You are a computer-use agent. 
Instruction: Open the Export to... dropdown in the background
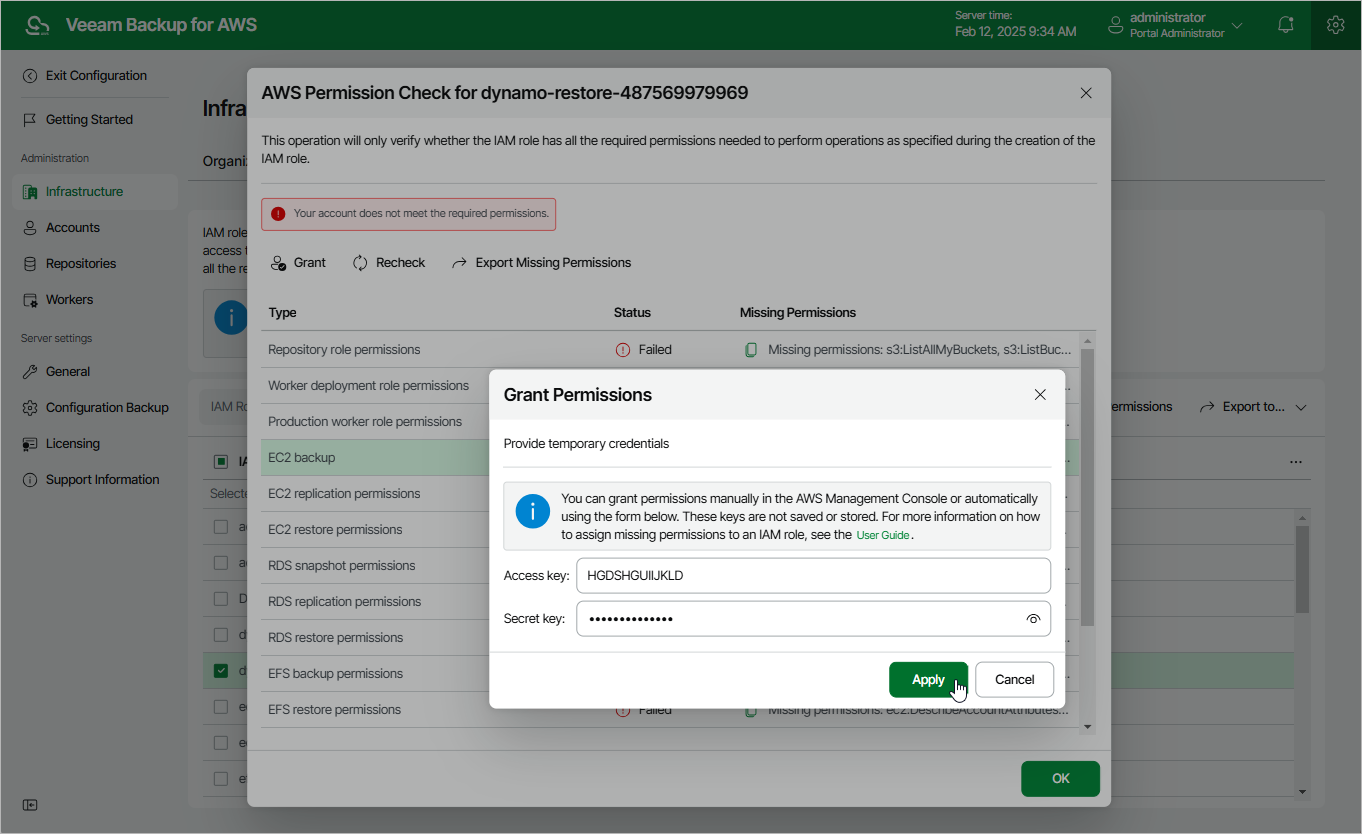[x=1252, y=408]
